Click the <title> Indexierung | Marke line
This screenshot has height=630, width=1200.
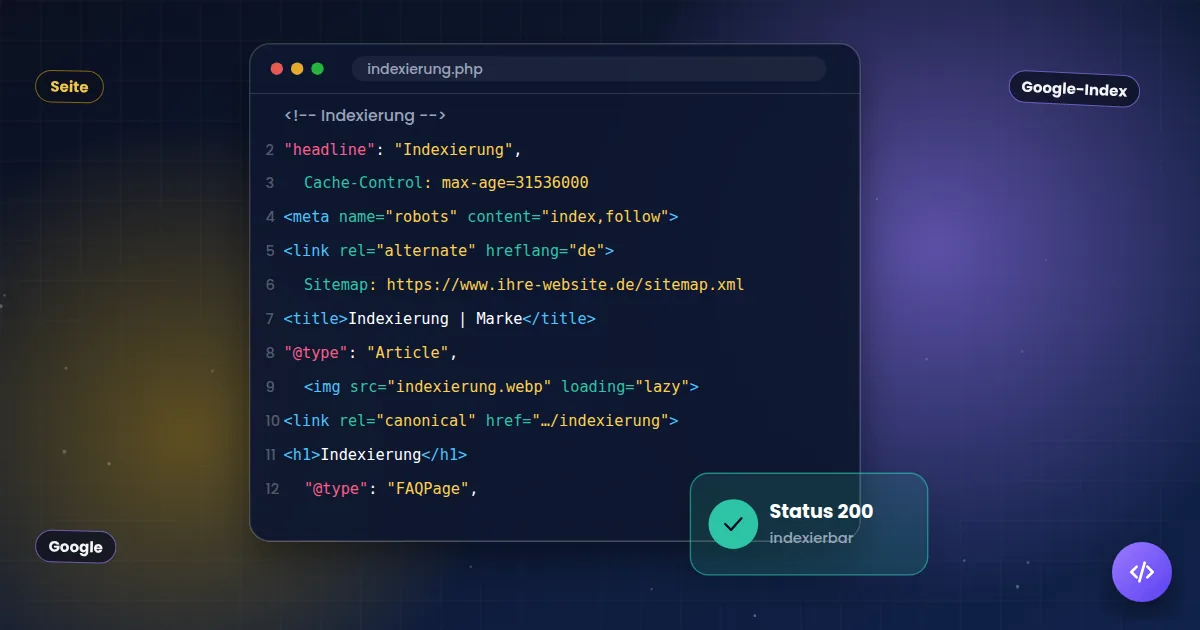(440, 319)
